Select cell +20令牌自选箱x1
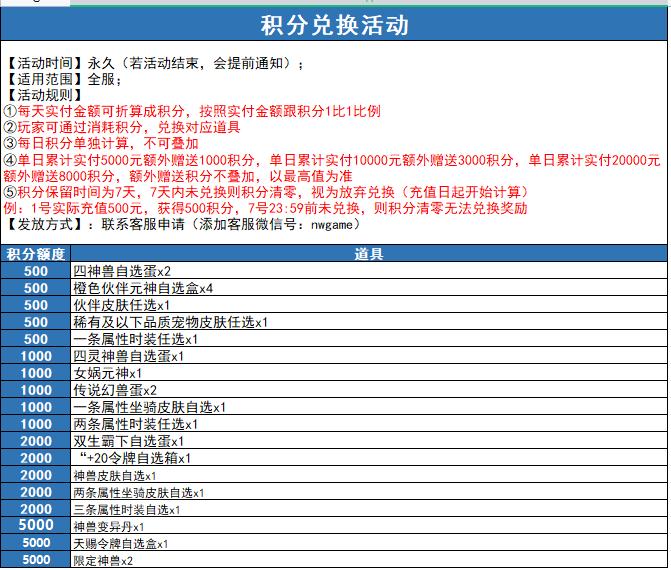Viewport: 671px width, 570px height. point(369,458)
